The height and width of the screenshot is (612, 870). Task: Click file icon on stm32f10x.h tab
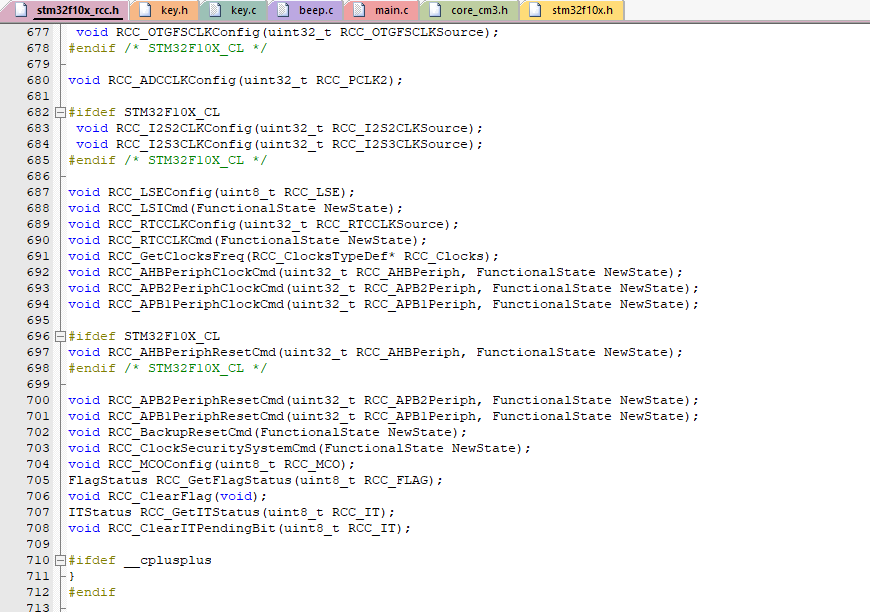pyautogui.click(x=536, y=10)
